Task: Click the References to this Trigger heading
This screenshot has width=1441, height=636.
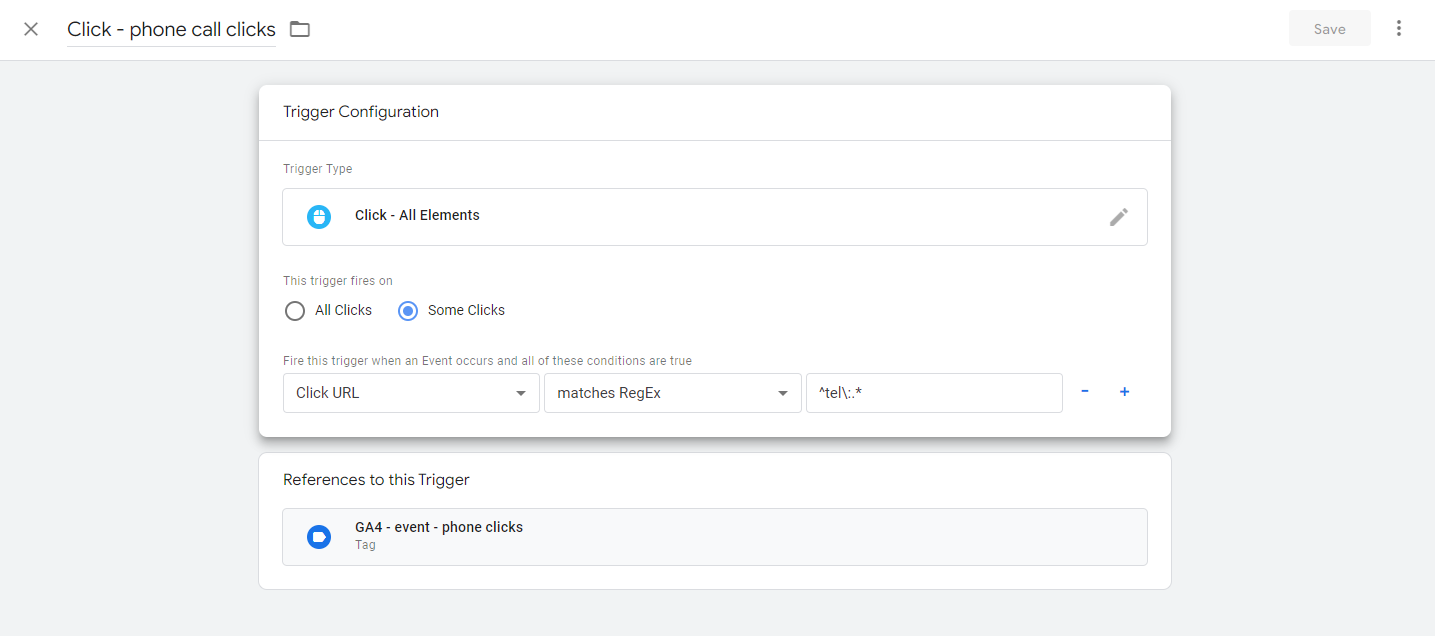Action: [x=376, y=480]
